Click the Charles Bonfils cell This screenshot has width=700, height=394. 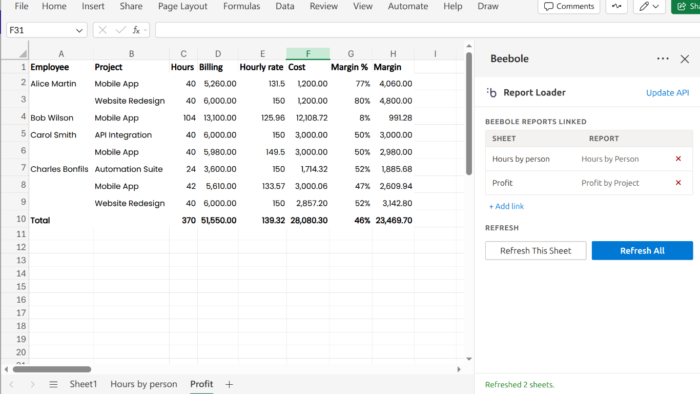coord(61,169)
